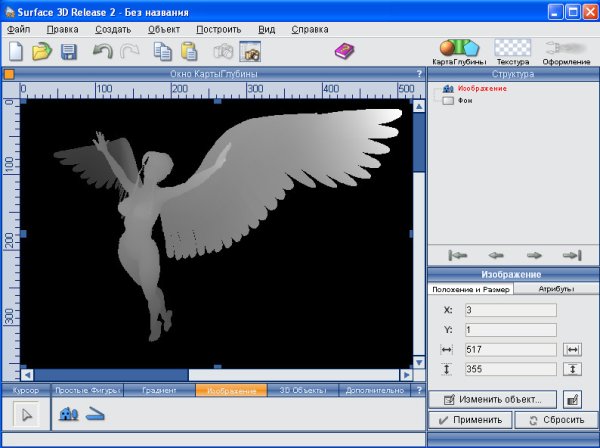Select the Градиент tool tab
Image resolution: width=600 pixels, height=448 pixels.
point(159,390)
